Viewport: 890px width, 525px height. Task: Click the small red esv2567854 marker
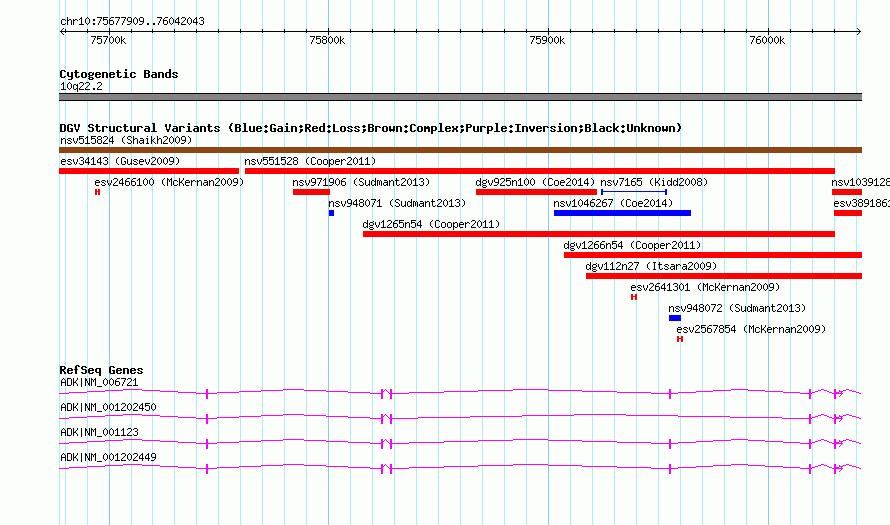tap(680, 339)
